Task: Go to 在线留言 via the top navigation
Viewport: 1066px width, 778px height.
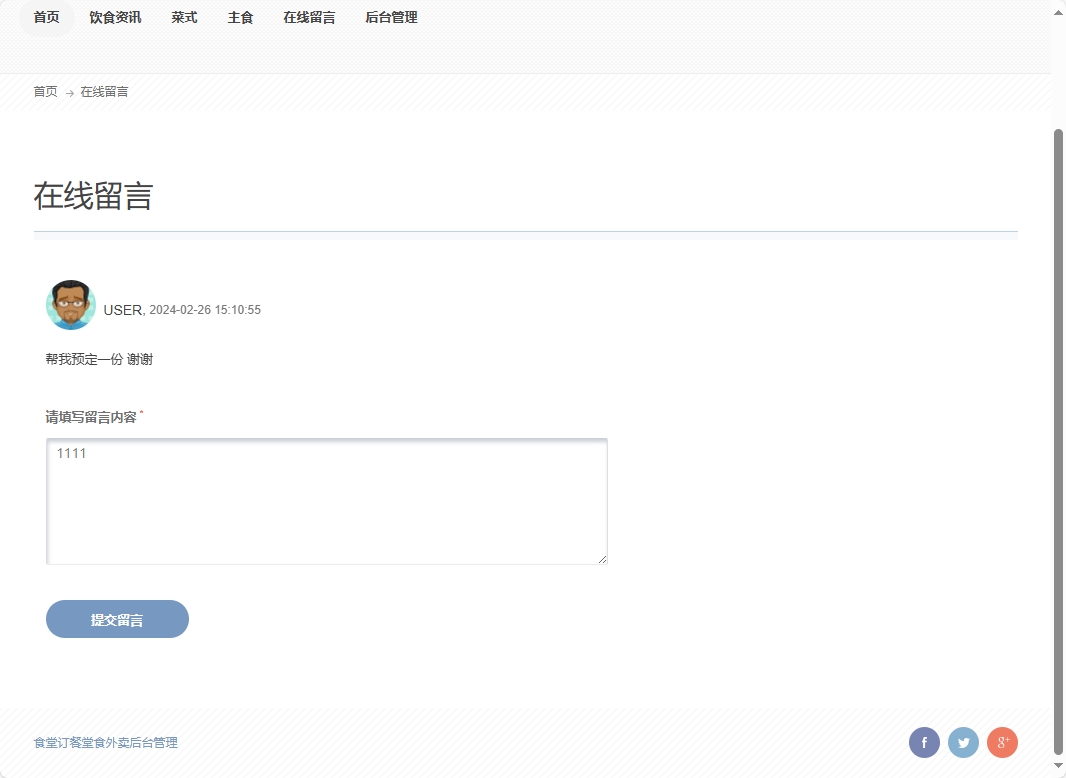Action: pyautogui.click(x=308, y=17)
